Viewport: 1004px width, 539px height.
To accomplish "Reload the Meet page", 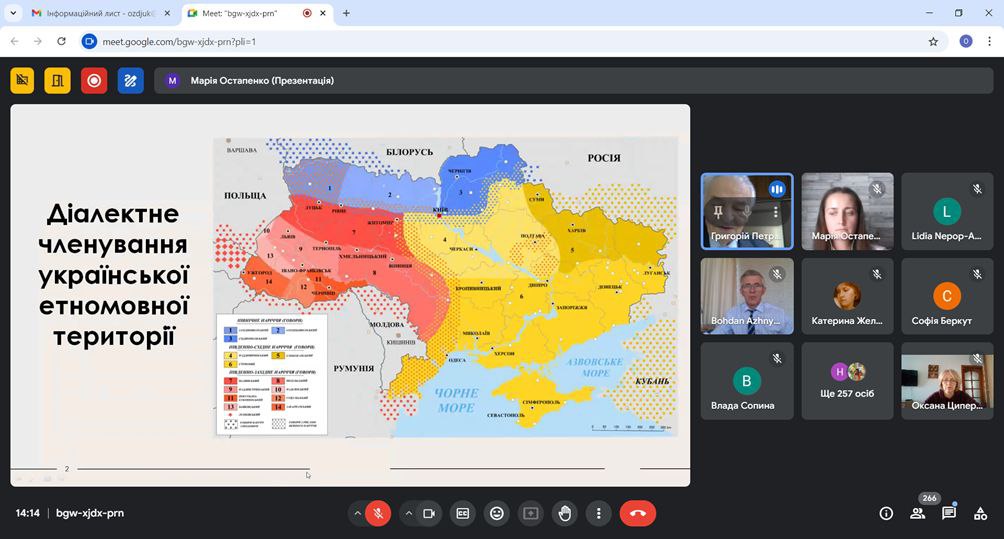I will 61,42.
